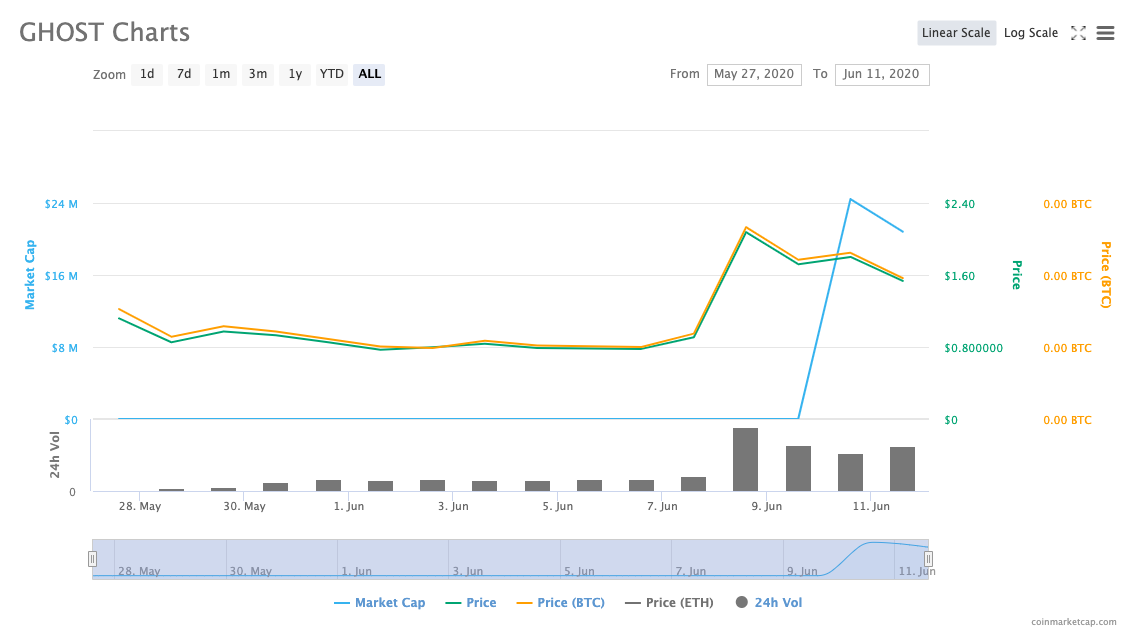This screenshot has width=1141, height=643.
Task: Grab the left navigator range handle
Action: (x=92, y=559)
